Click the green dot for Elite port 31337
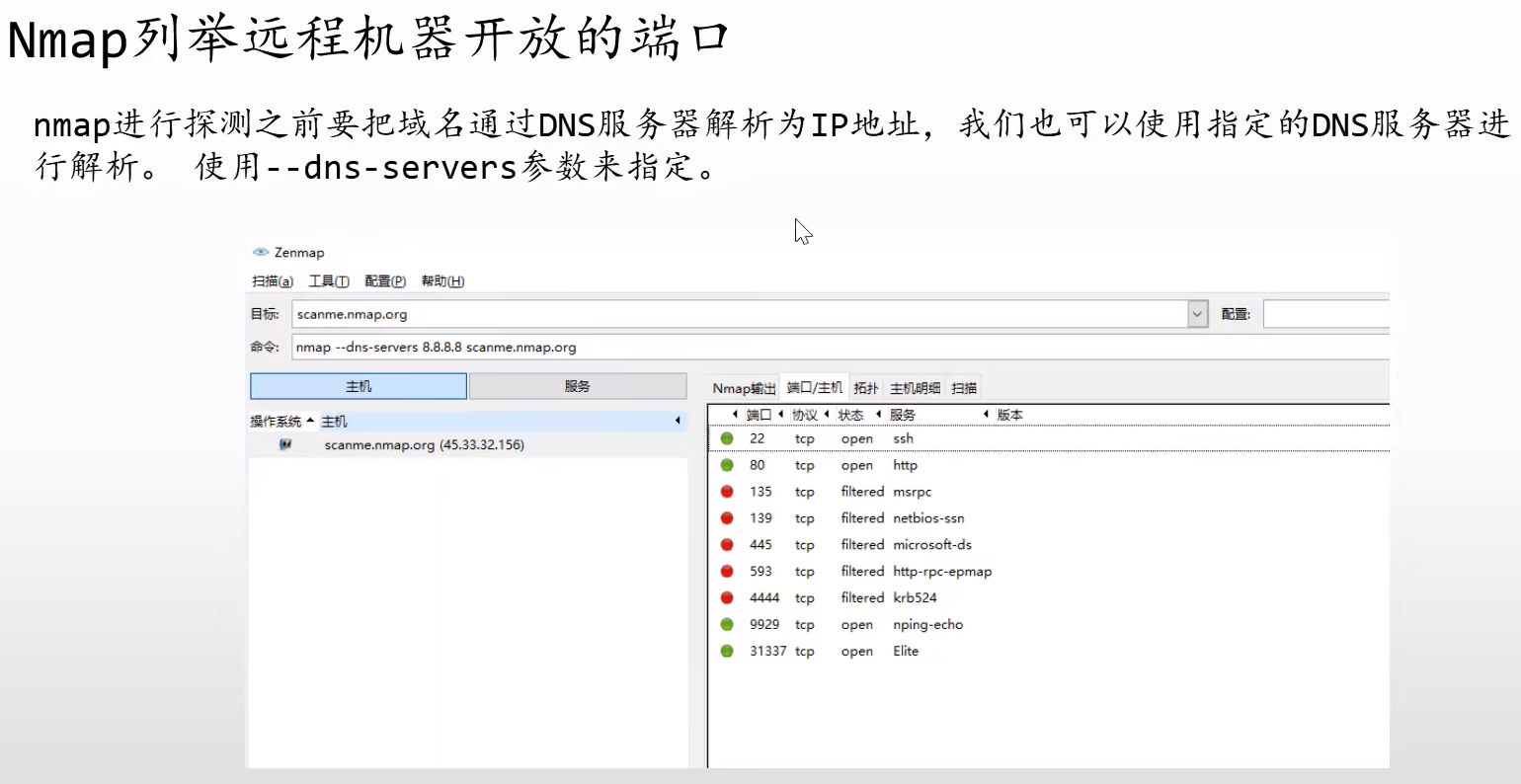The height and width of the screenshot is (784, 1521). tap(728, 651)
